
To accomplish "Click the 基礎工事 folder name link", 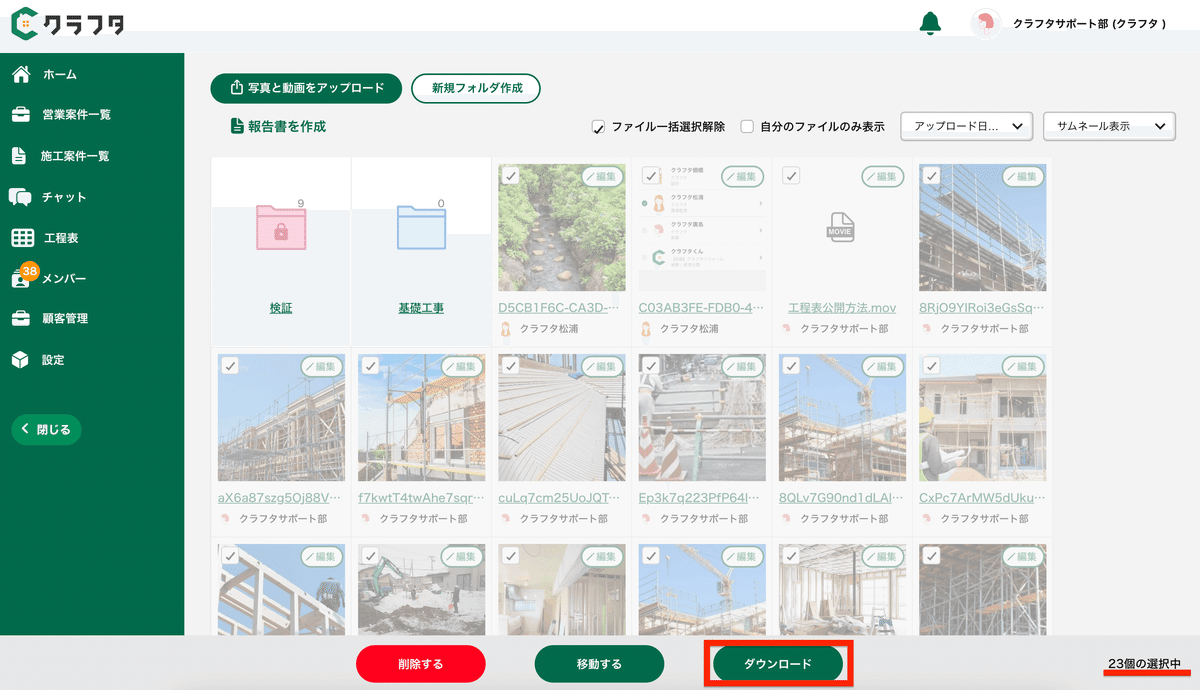I will 421,308.
